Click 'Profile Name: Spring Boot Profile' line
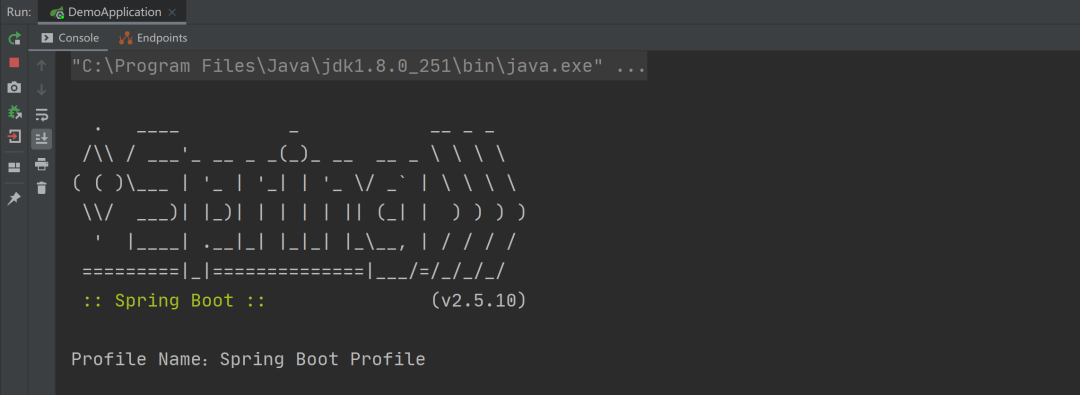The height and width of the screenshot is (395, 1080). [248, 359]
